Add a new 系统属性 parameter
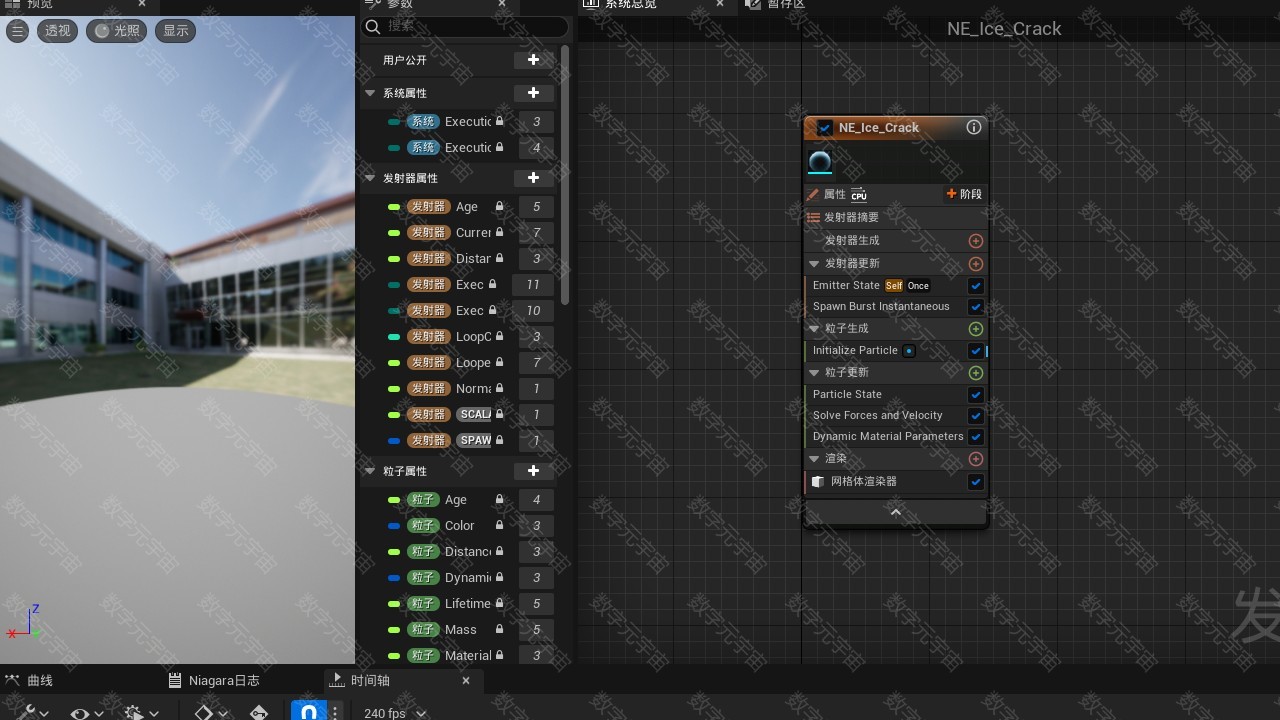This screenshot has width=1280, height=720. click(x=533, y=93)
